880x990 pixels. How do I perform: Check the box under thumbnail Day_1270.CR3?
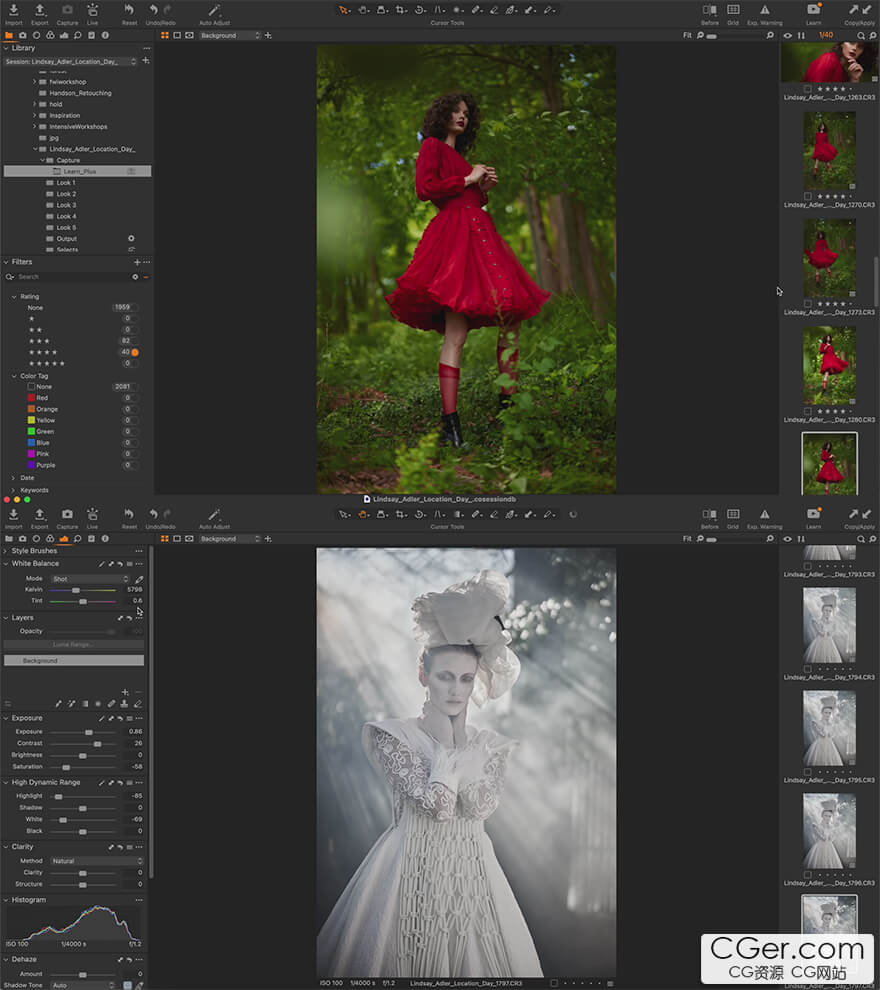click(807, 196)
